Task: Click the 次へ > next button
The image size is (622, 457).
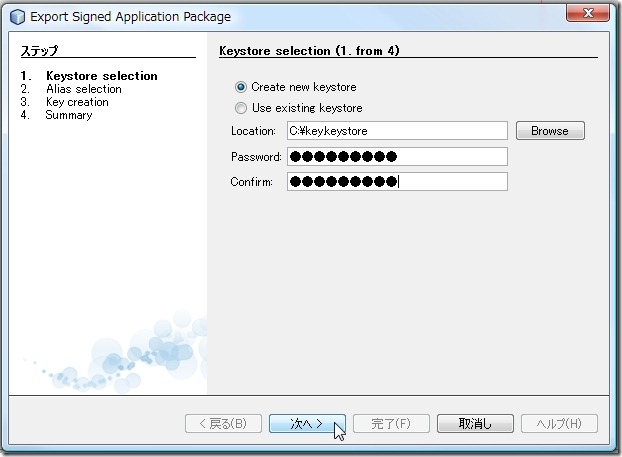Action: click(307, 424)
